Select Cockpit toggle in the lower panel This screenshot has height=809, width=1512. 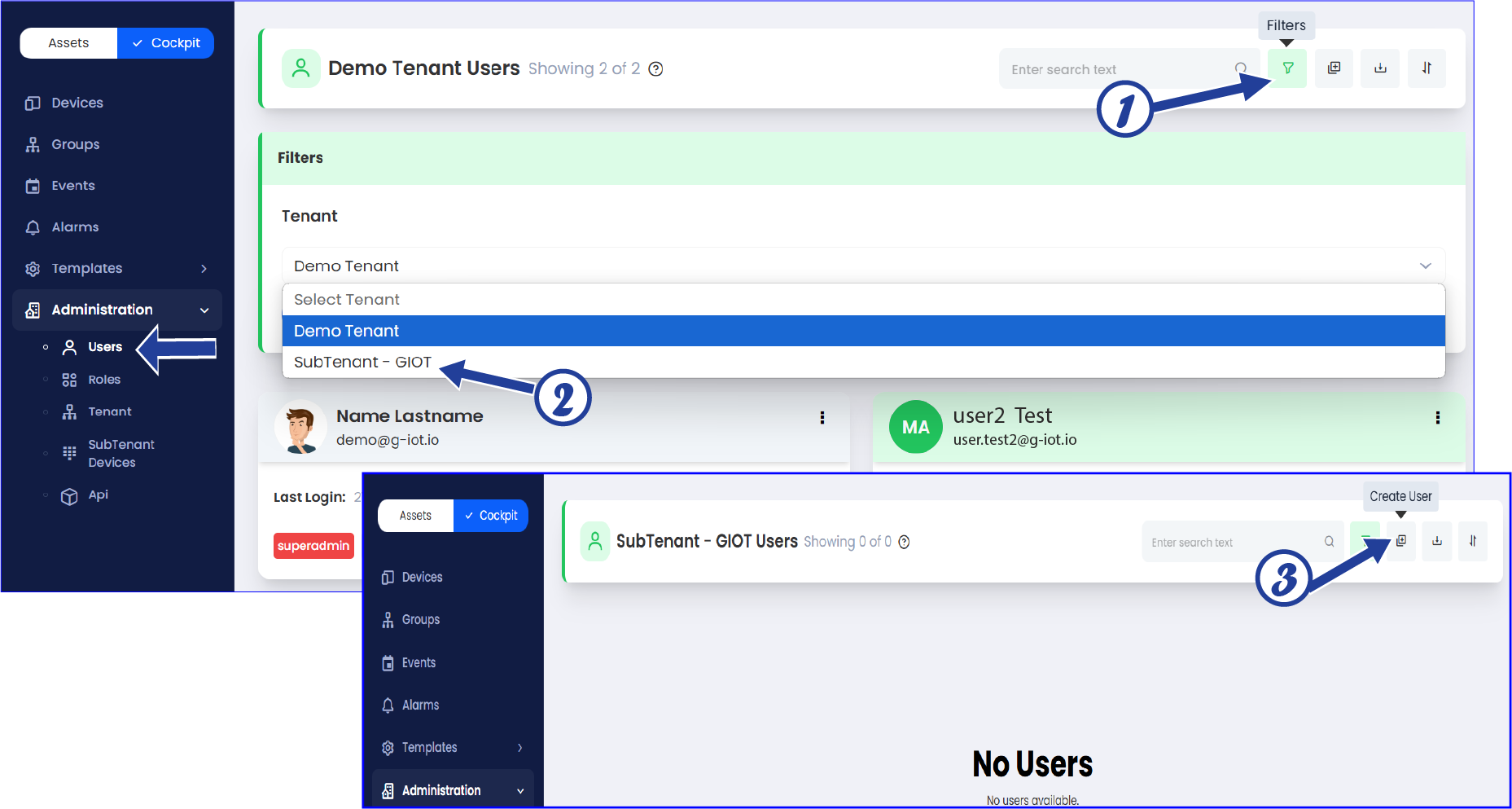click(x=491, y=516)
